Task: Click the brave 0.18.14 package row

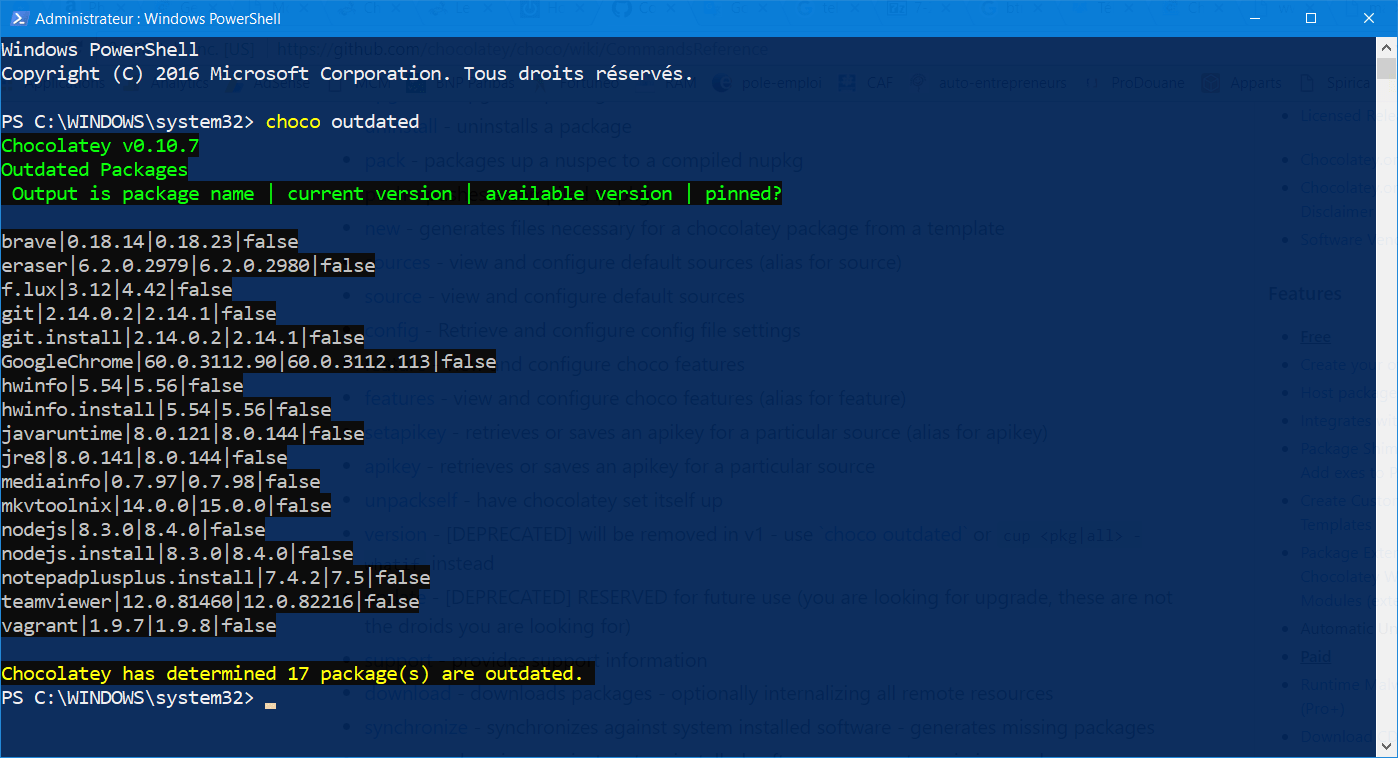Action: [150, 242]
